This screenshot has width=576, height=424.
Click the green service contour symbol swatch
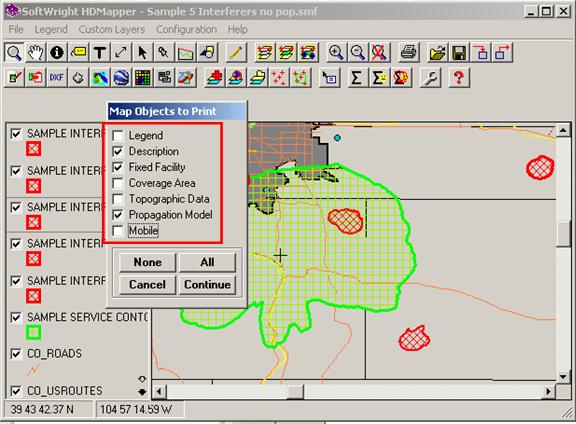coord(33,333)
